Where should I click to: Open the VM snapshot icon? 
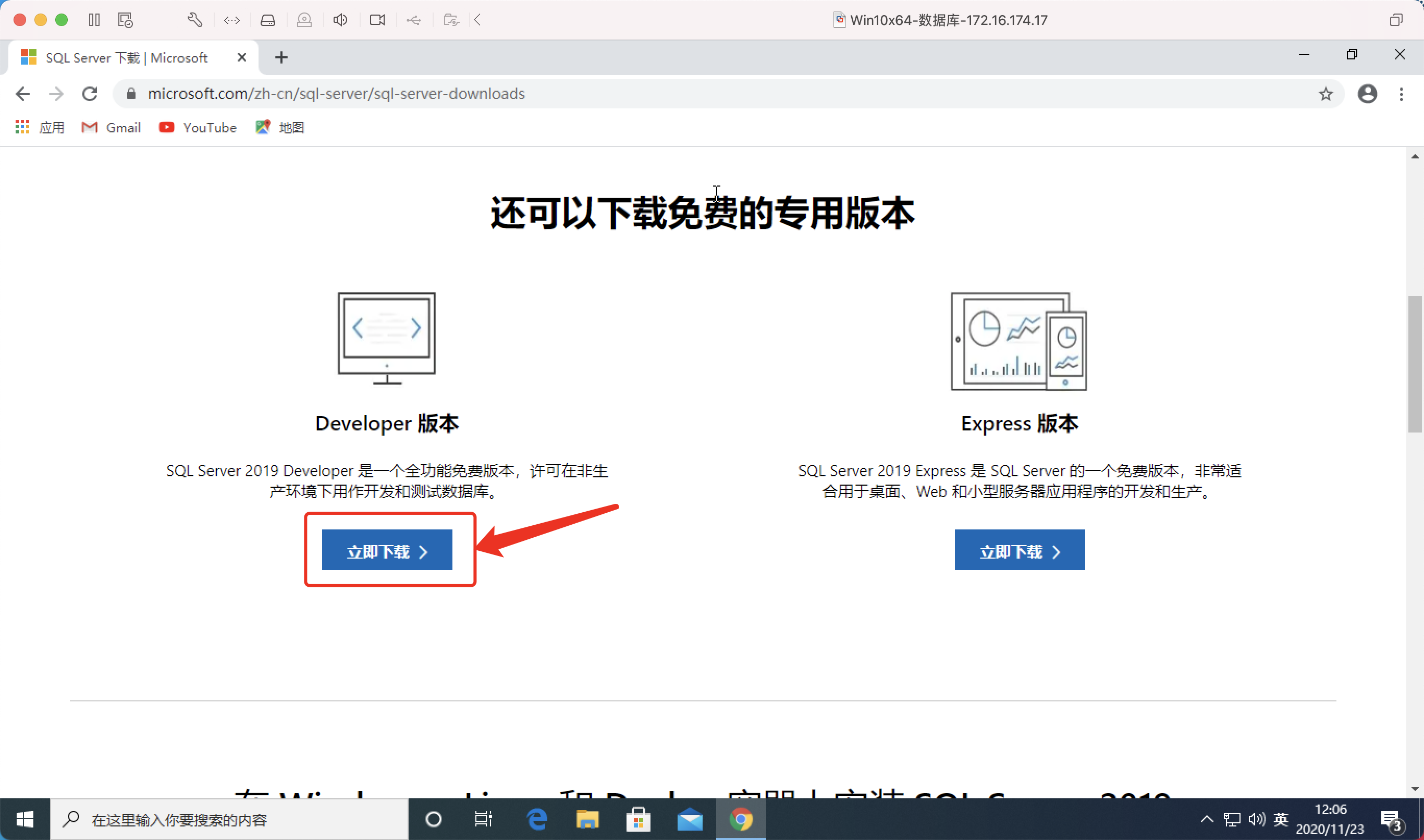pos(125,20)
